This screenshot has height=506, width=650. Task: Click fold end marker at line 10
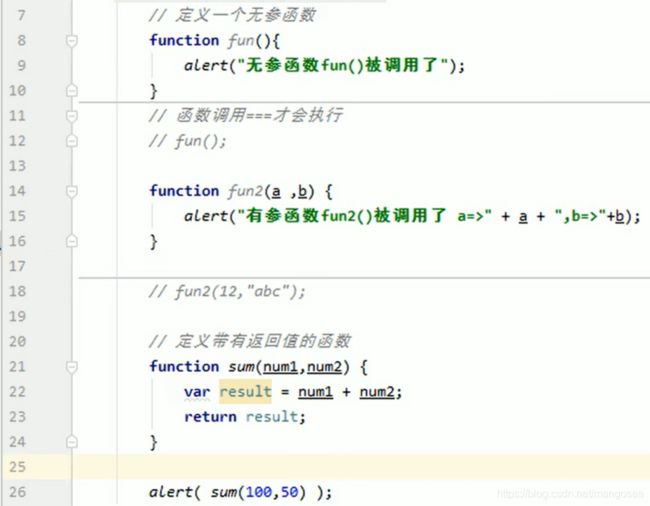click(72, 90)
